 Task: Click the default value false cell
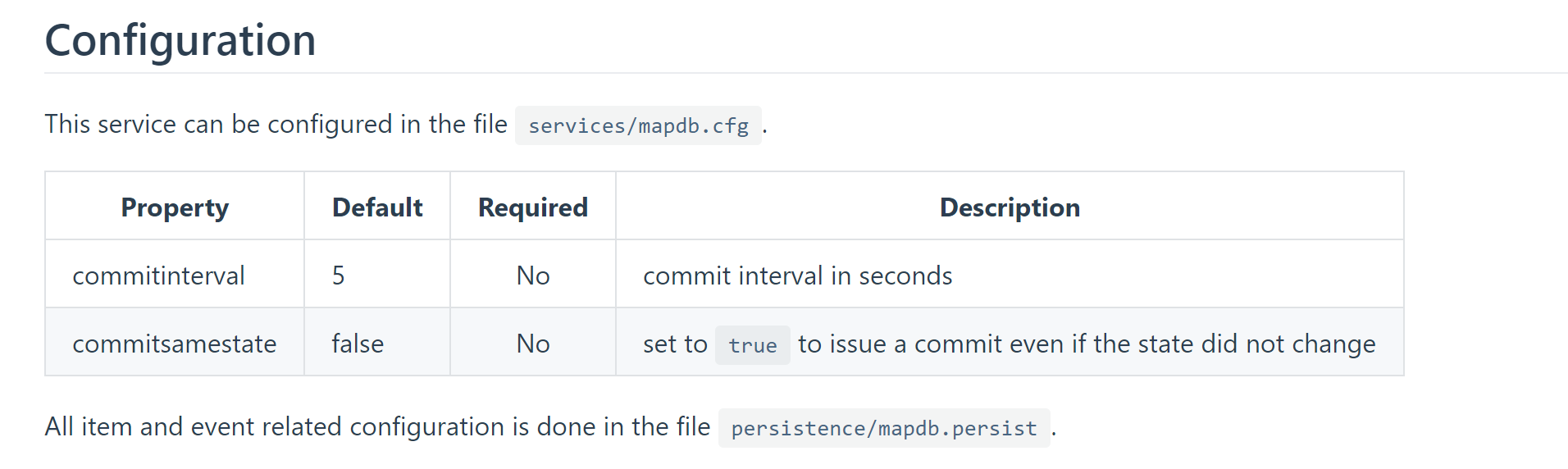coord(377,343)
